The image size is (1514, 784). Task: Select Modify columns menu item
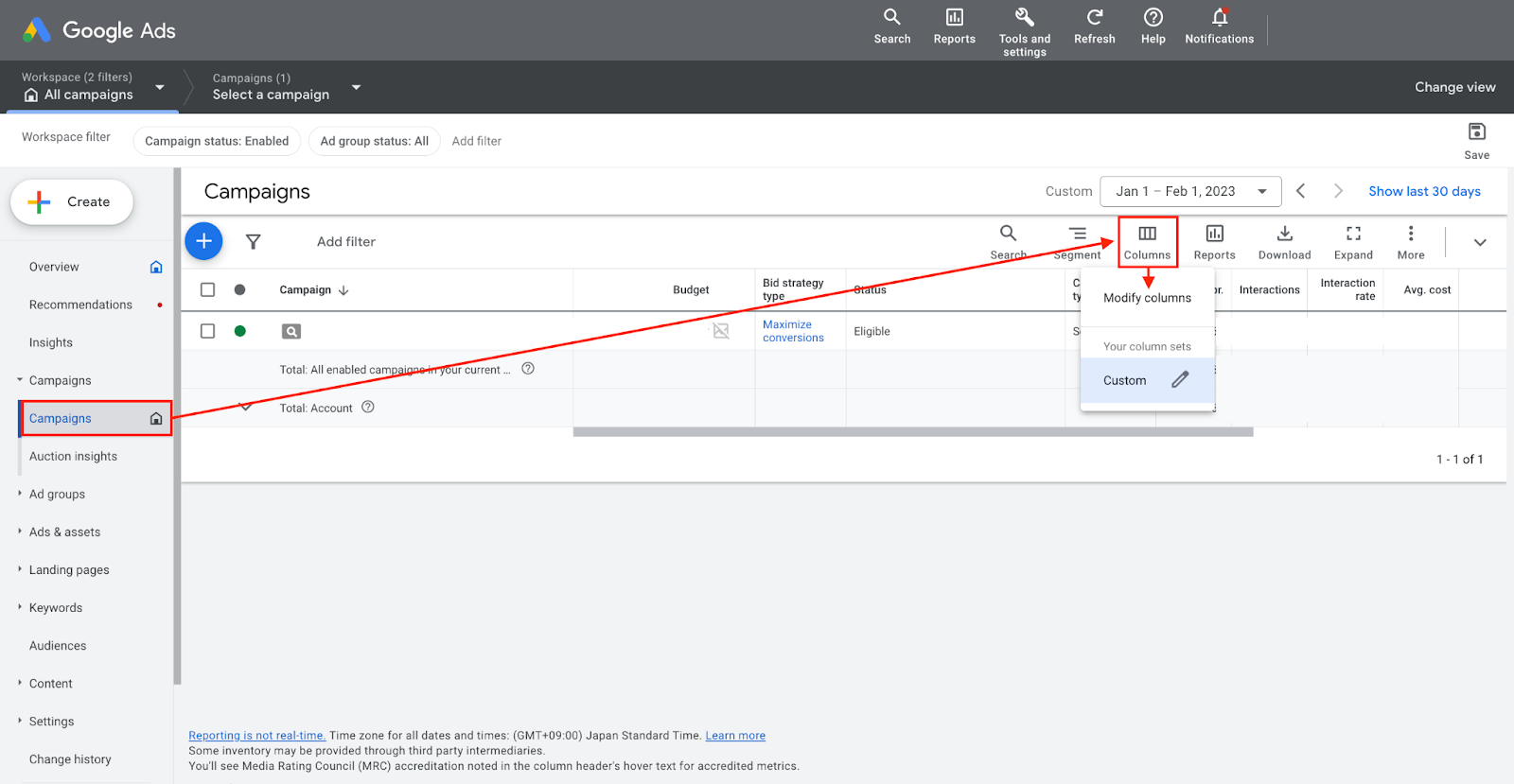1147,298
